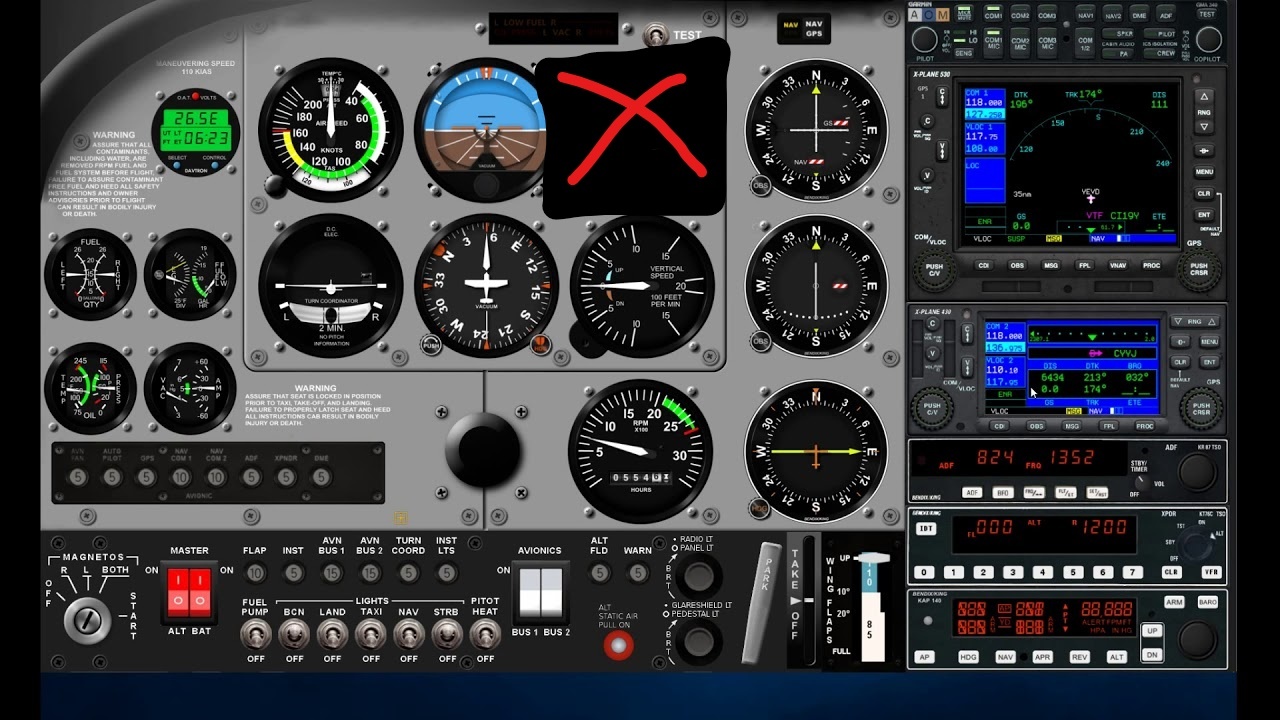The height and width of the screenshot is (720, 1280).
Task: Click the AVN BUS 1 circuit breaker
Action: 332,573
